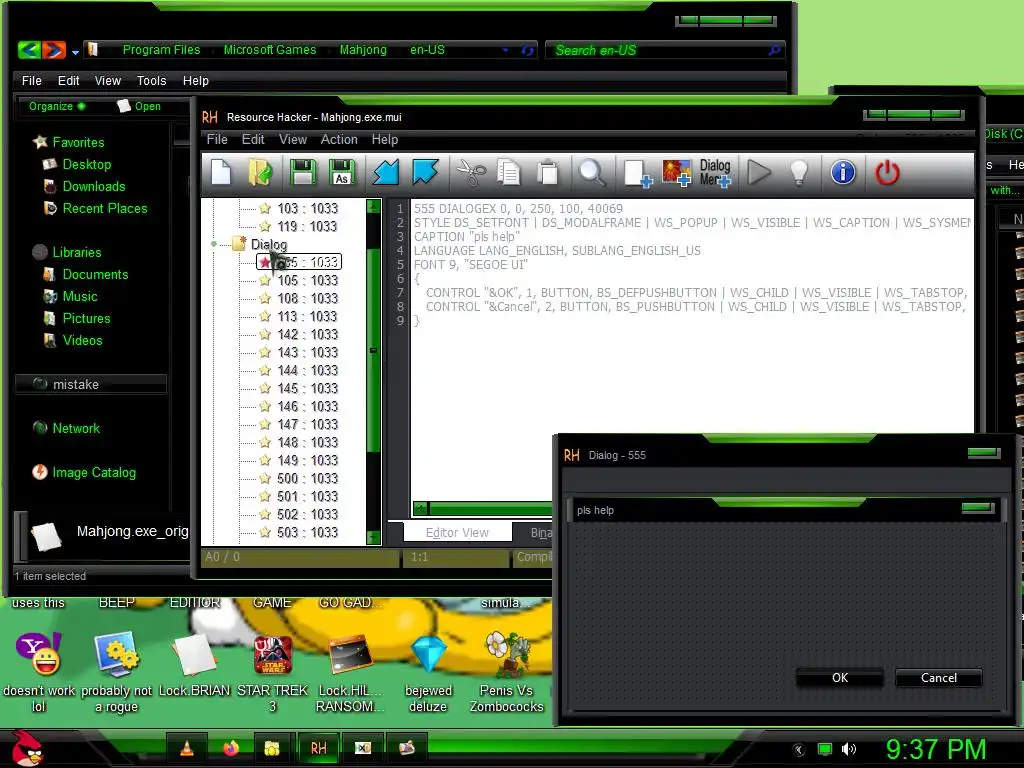
Task: Select resource 503 : 1033 in tree
Action: click(308, 532)
